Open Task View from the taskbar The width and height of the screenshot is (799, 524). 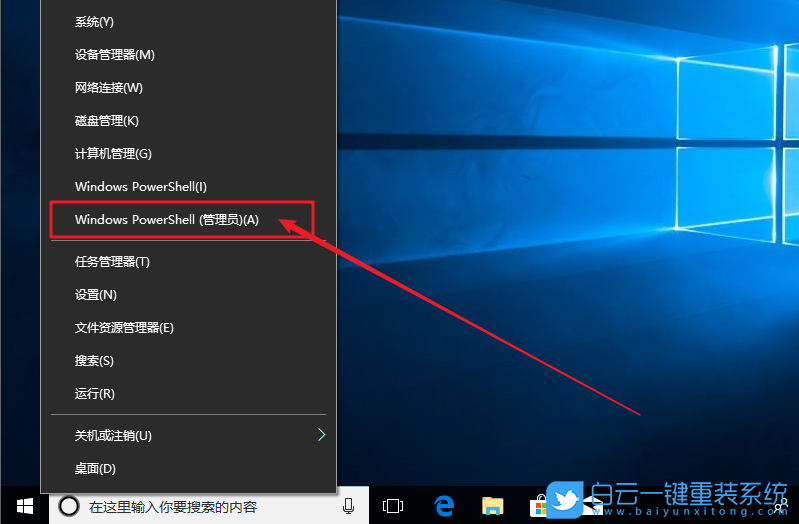393,506
